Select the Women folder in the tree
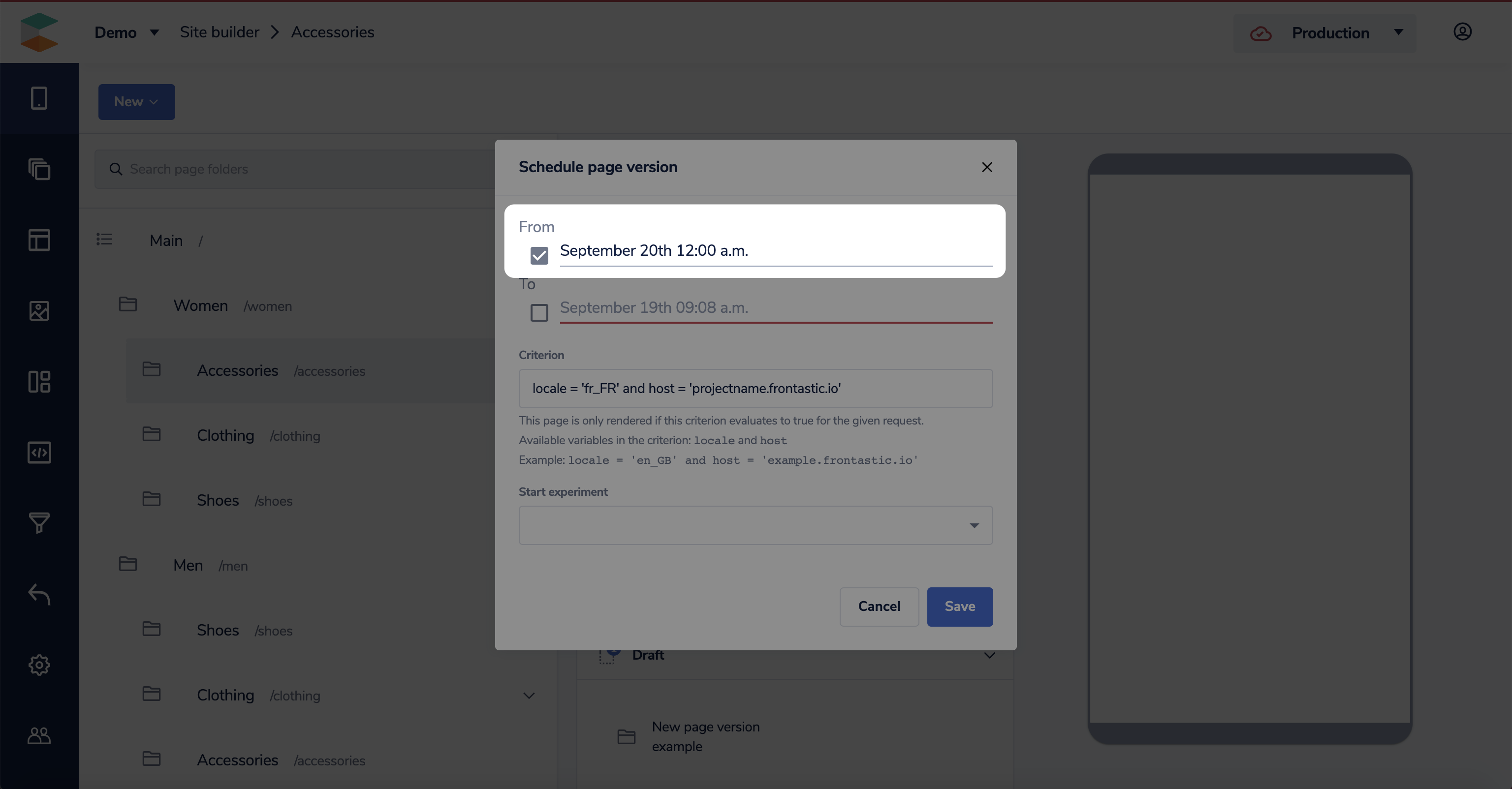The height and width of the screenshot is (789, 1512). (200, 305)
